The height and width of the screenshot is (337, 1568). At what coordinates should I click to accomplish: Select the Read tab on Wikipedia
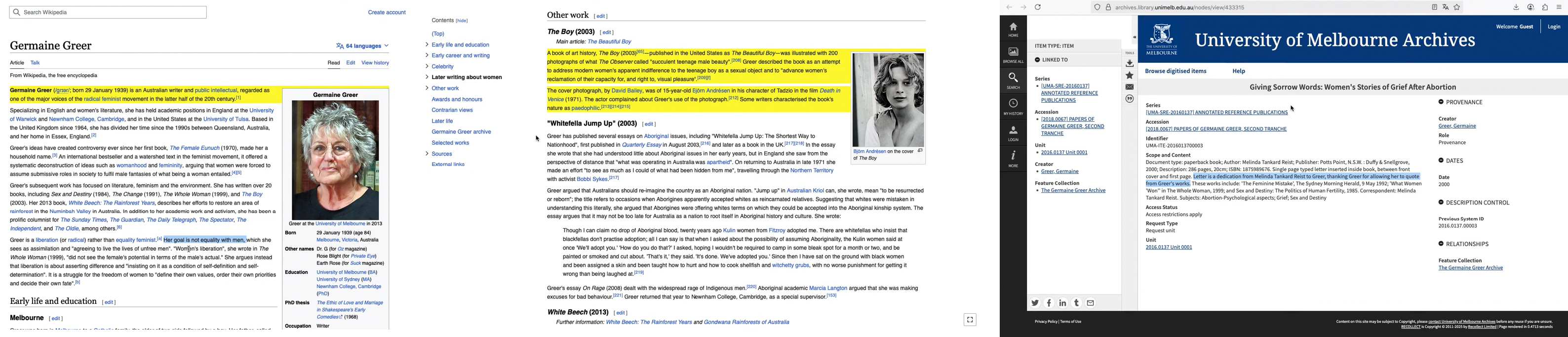pyautogui.click(x=334, y=63)
